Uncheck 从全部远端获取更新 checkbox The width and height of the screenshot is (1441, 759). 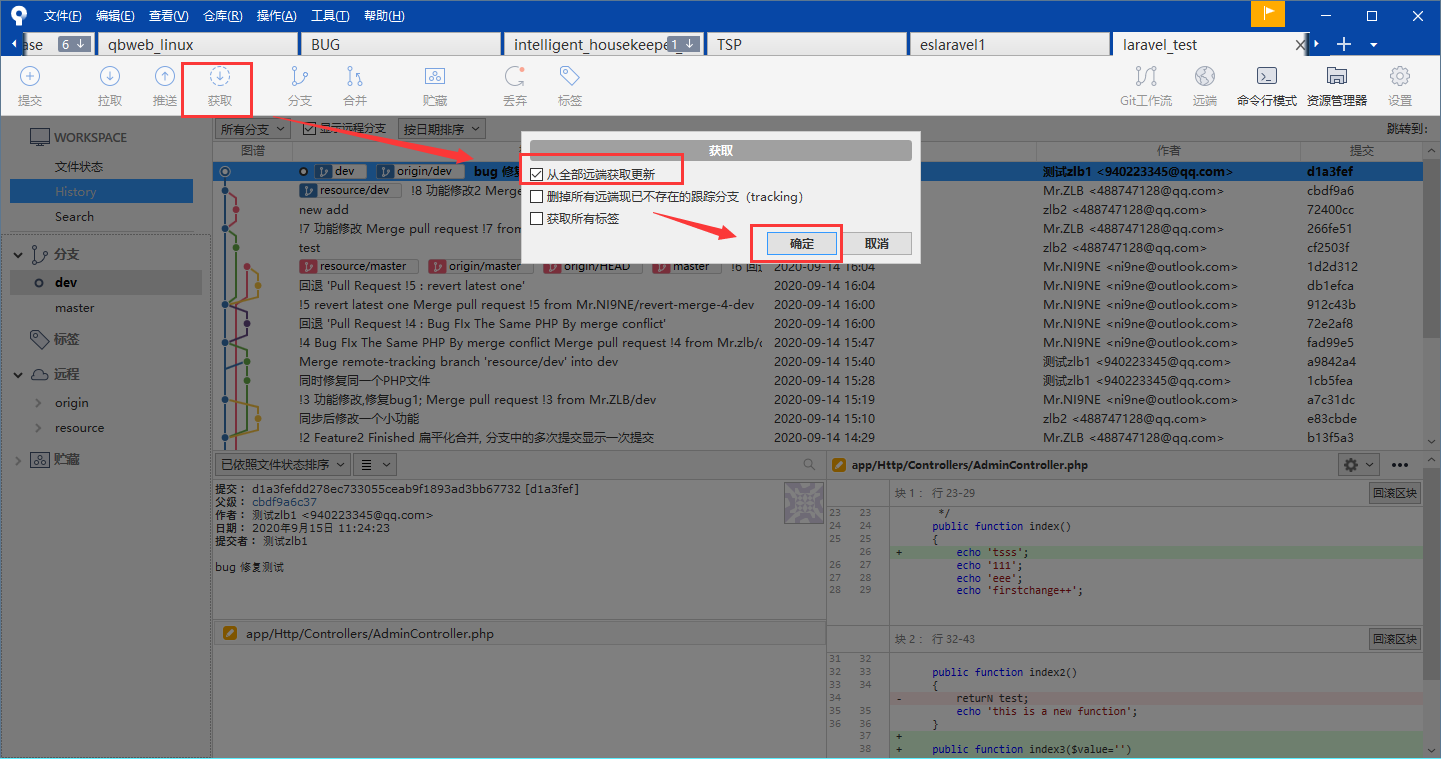[x=537, y=175]
